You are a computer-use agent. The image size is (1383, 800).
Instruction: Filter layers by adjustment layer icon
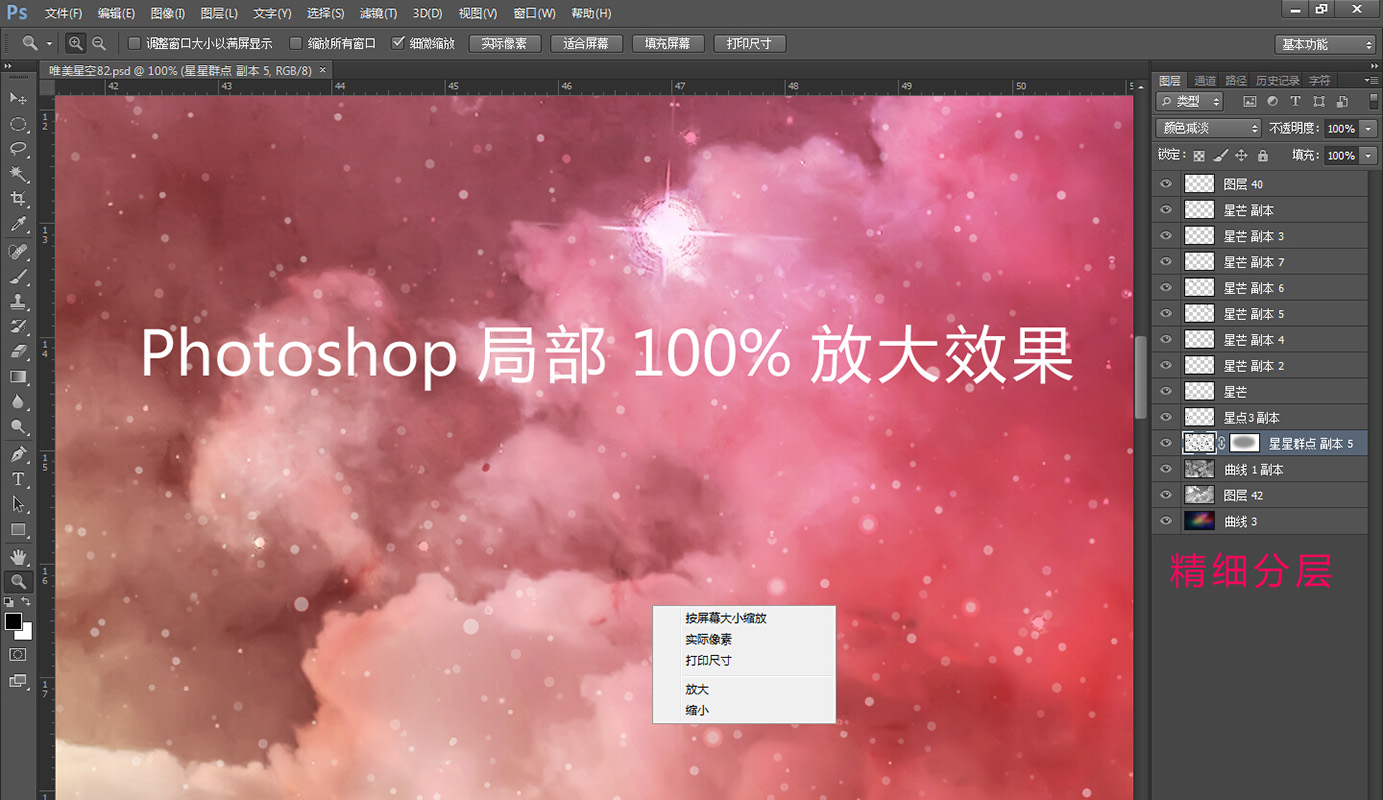pos(1272,102)
